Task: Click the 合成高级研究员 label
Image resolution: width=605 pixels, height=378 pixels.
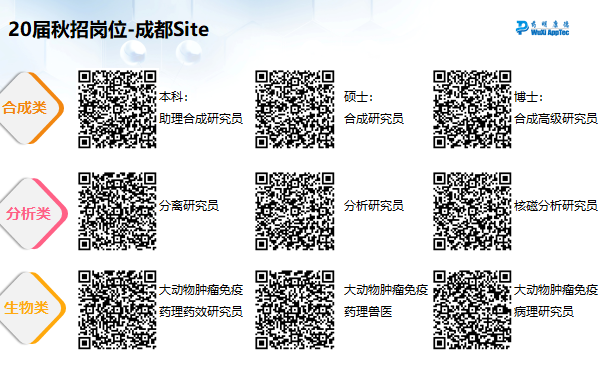Action: 556,119
